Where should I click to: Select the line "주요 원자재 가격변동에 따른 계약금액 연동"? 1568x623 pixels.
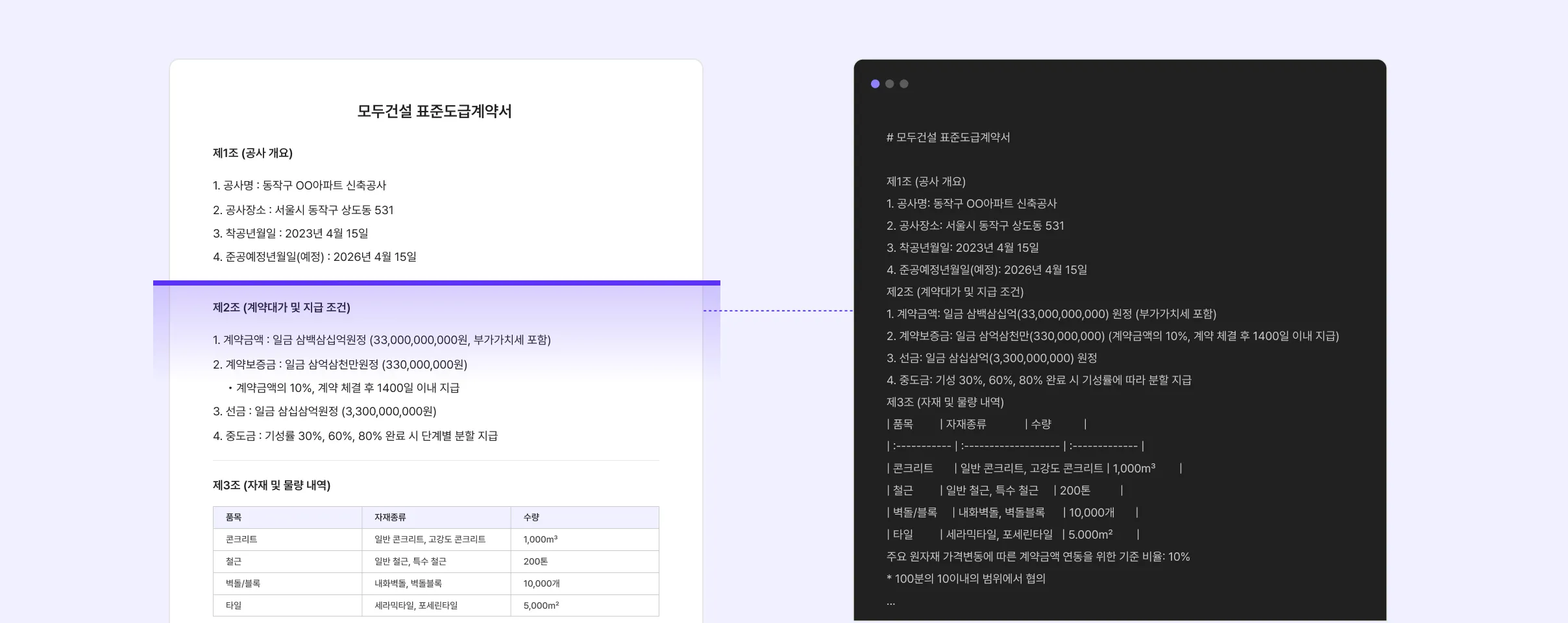point(1038,557)
